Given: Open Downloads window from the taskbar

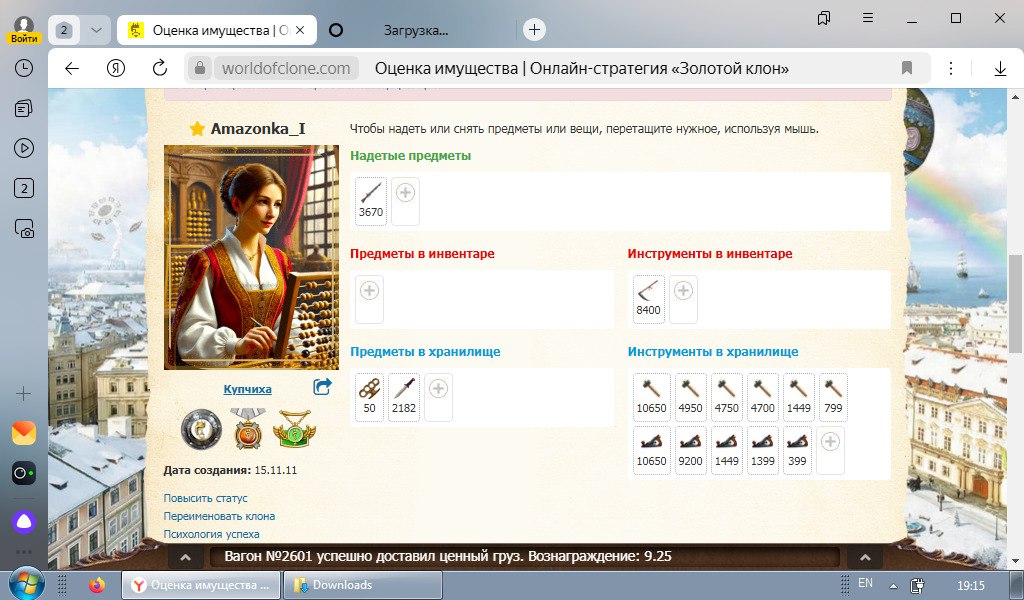Looking at the screenshot, I should (x=342, y=585).
